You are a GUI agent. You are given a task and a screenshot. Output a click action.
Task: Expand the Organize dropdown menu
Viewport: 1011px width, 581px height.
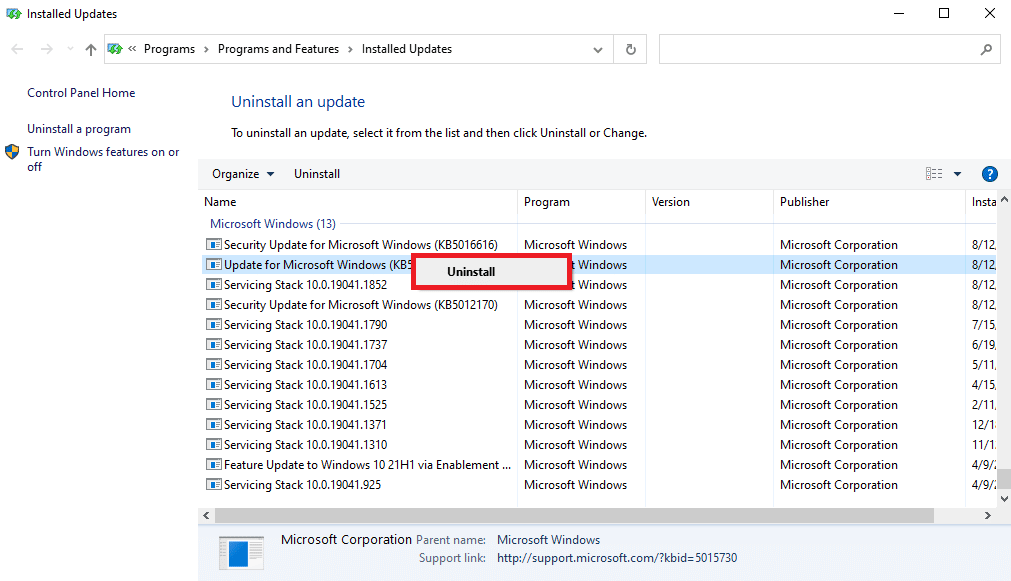[243, 174]
